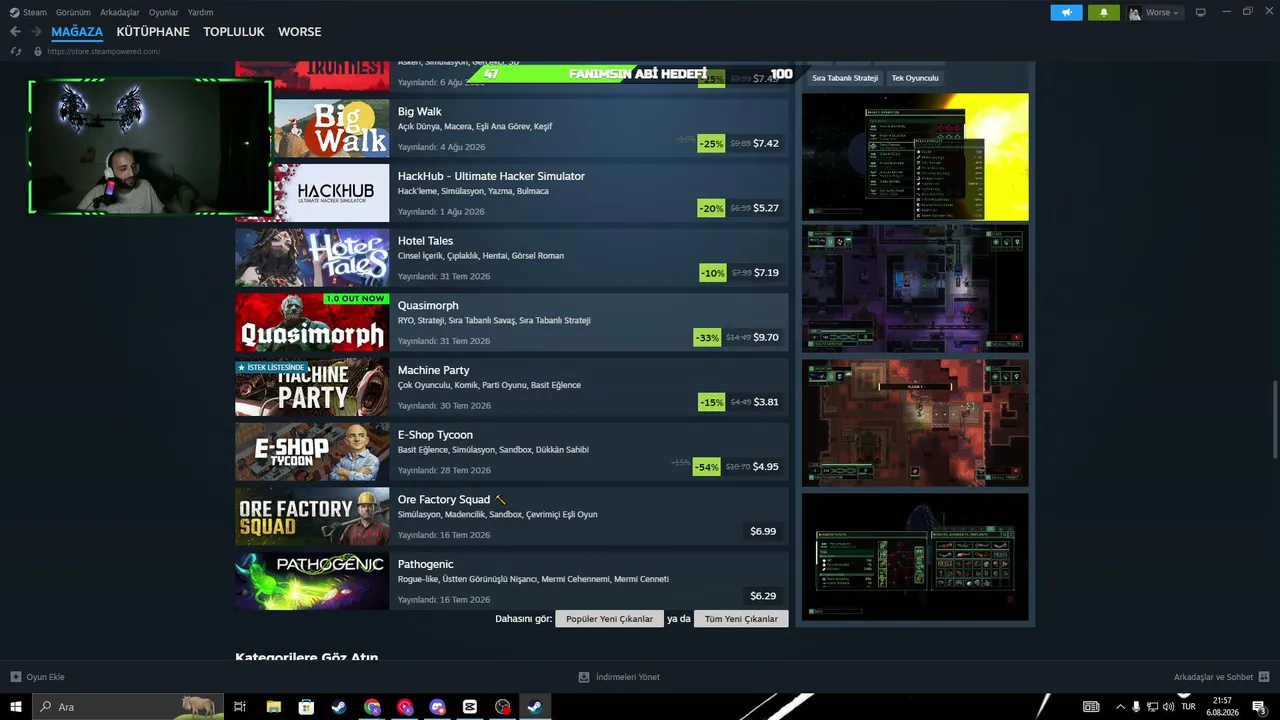Click the Tüm Yeni Çıkanlar button
The height and width of the screenshot is (720, 1280).
tap(741, 619)
